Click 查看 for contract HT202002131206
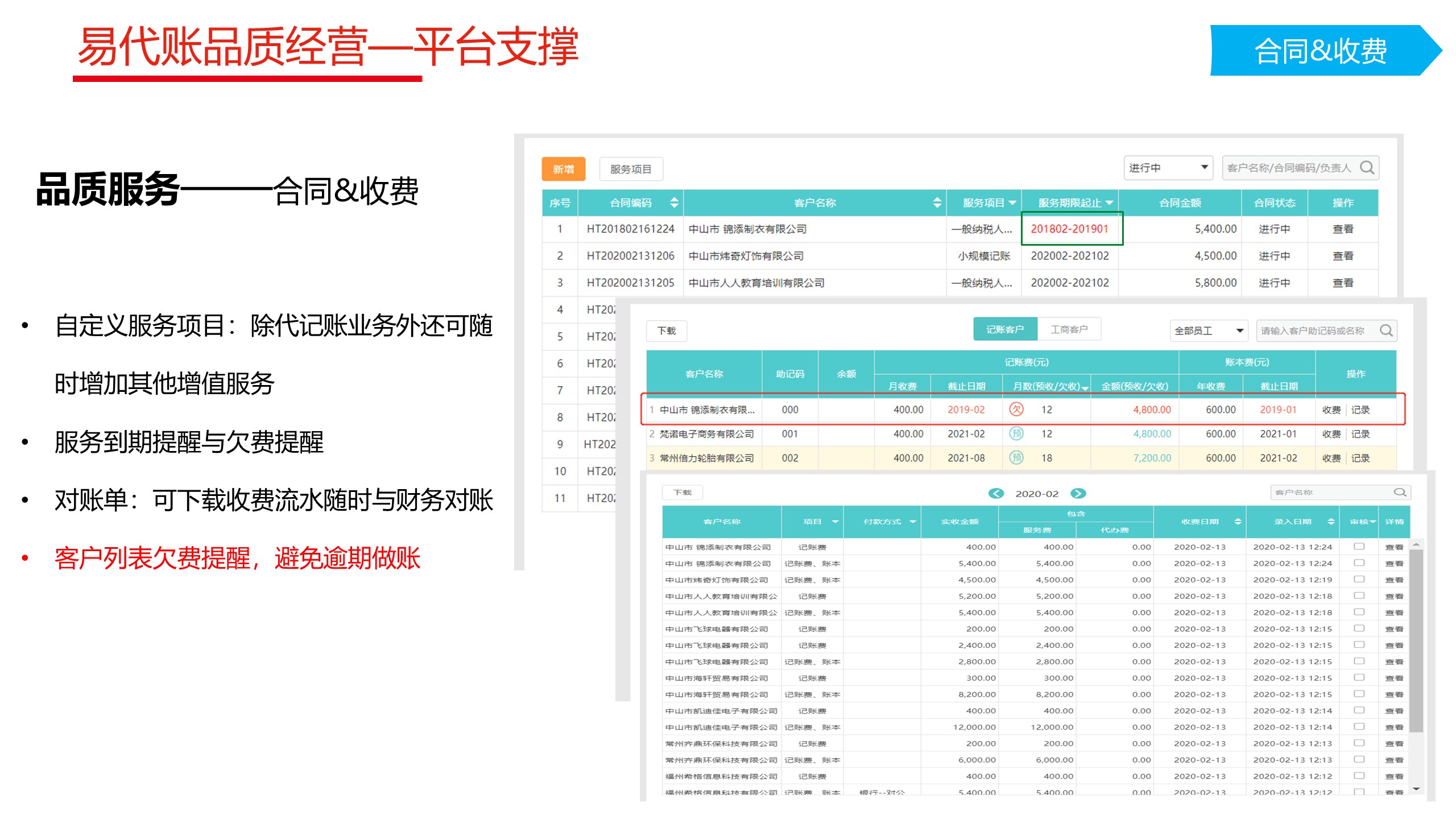 pyautogui.click(x=1343, y=256)
